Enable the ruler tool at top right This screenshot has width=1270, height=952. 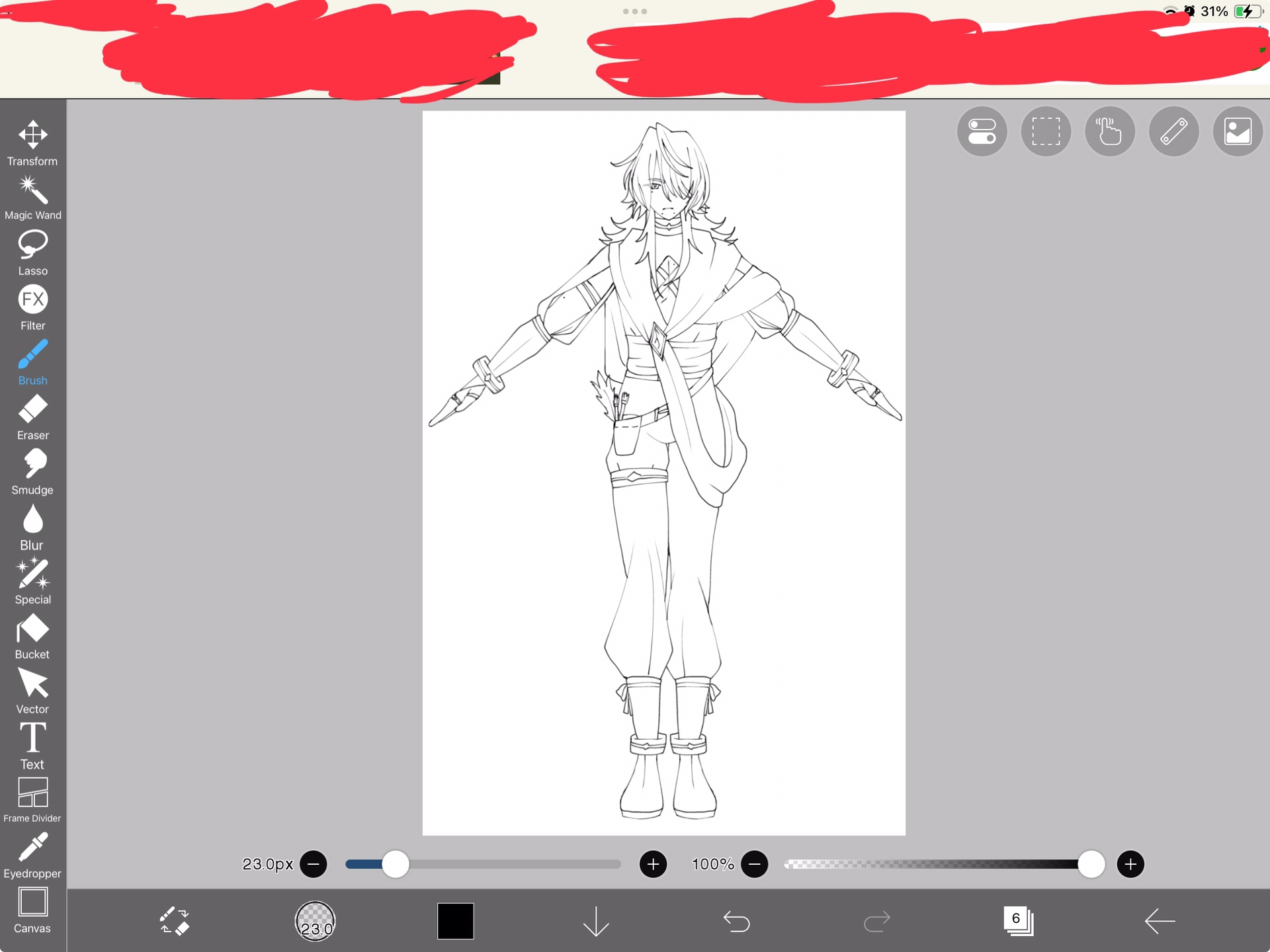click(1173, 132)
